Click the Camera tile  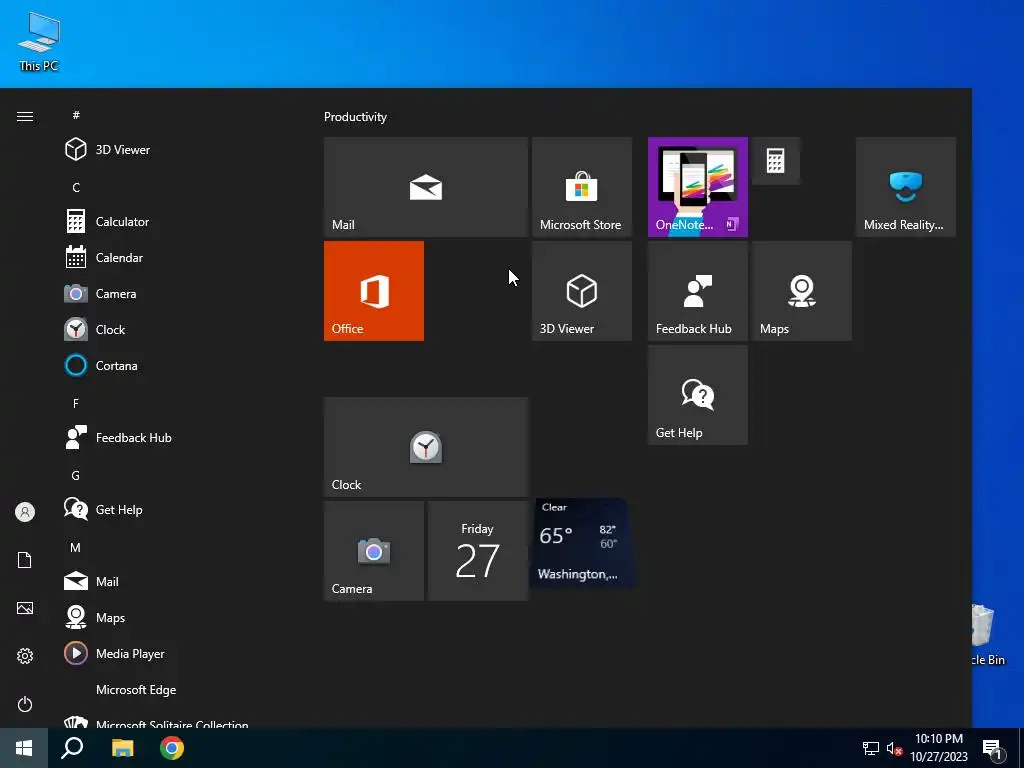[x=374, y=551]
